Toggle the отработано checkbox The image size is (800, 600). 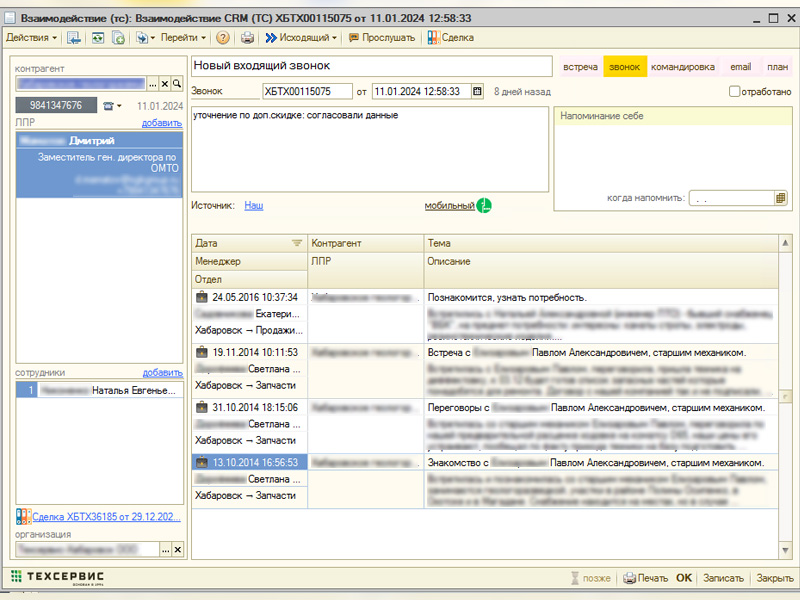point(735,92)
